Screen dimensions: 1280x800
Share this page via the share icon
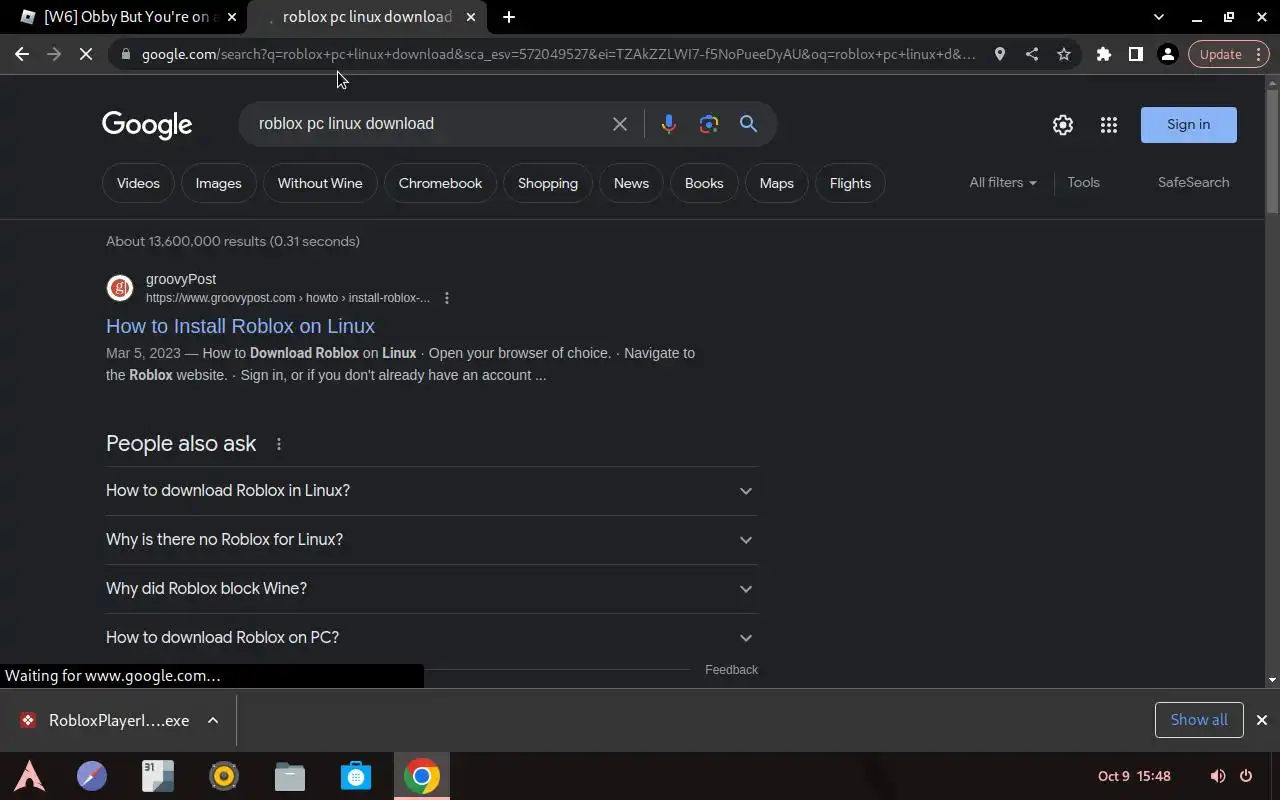coord(1031,54)
